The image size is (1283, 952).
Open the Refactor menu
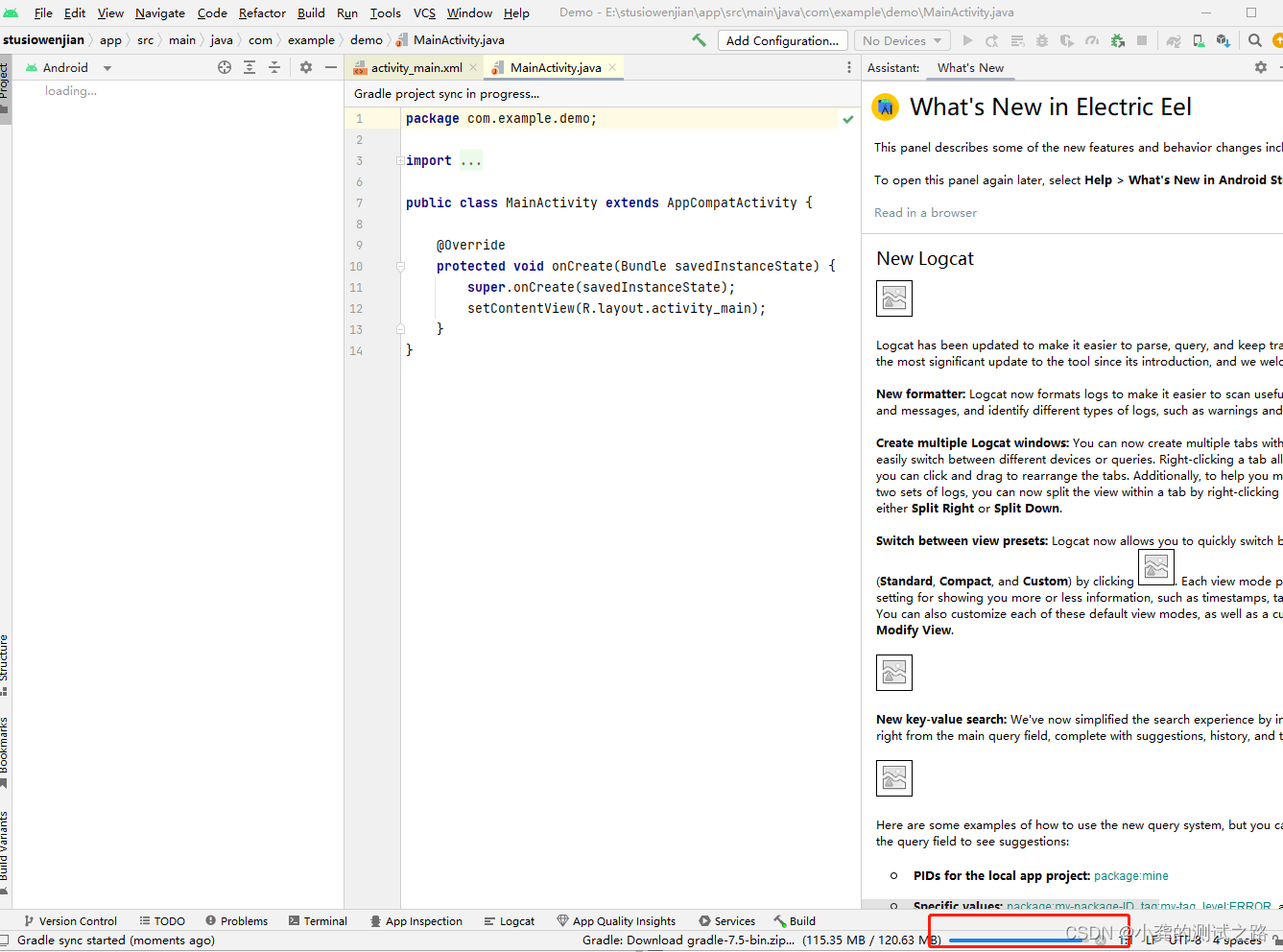(262, 12)
